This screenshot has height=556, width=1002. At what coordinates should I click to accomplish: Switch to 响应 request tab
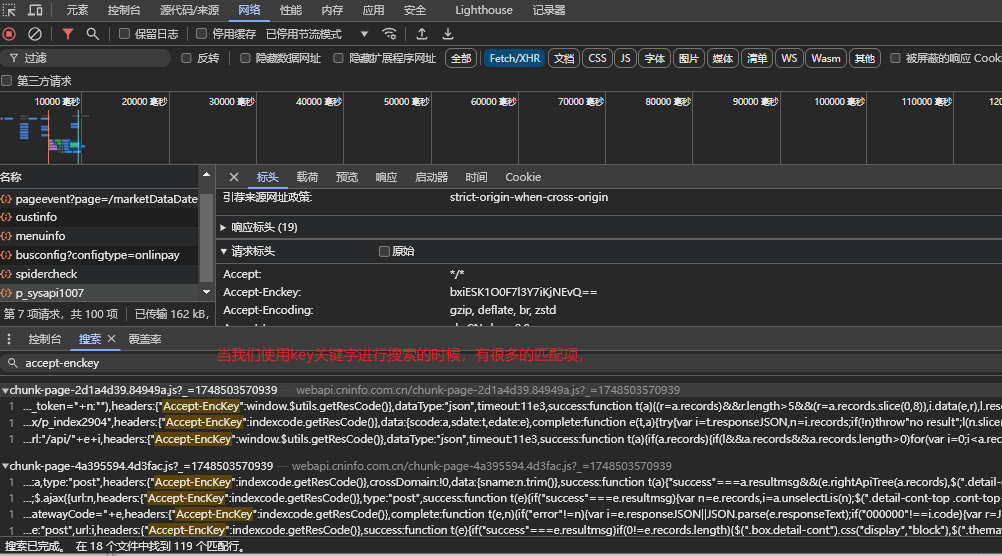(386, 177)
